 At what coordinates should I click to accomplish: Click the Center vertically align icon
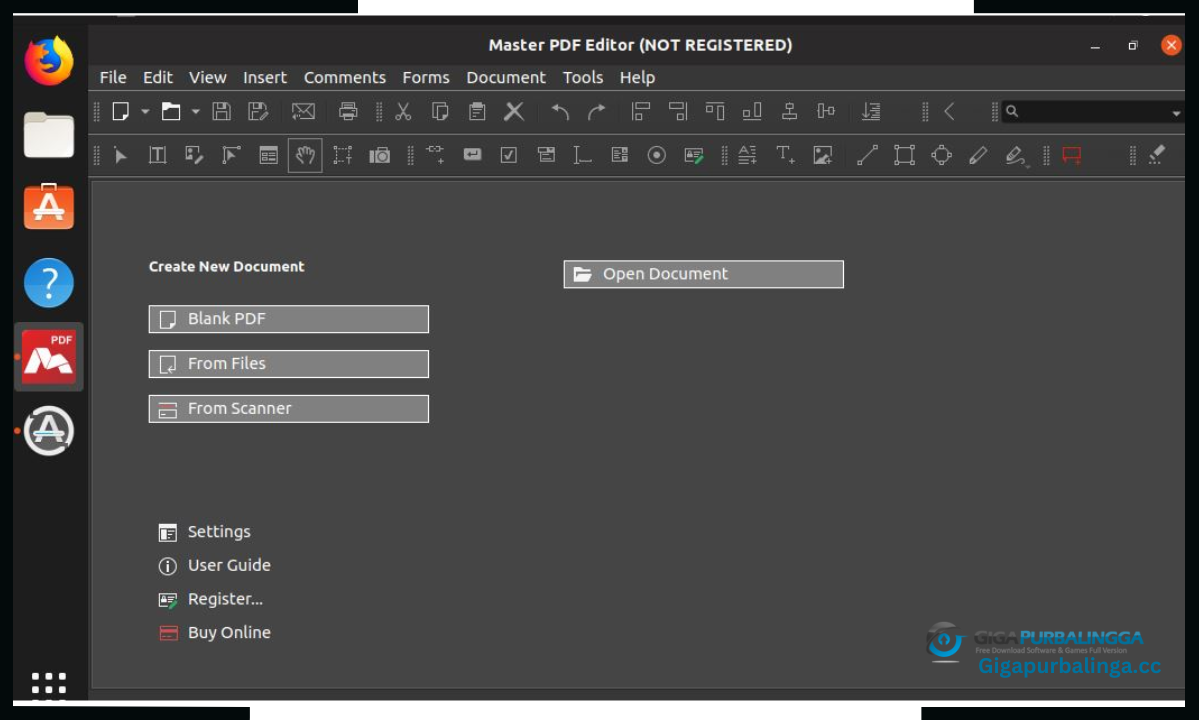tap(826, 111)
